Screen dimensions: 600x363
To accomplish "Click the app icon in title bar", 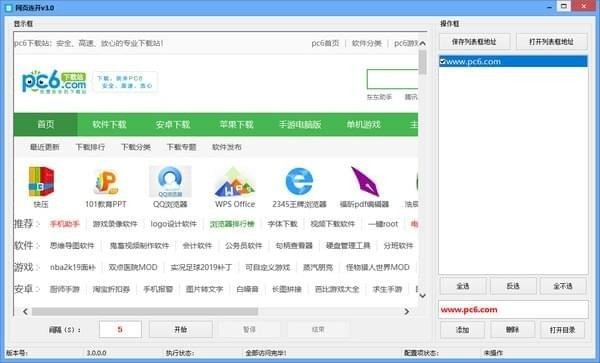I will [8, 8].
